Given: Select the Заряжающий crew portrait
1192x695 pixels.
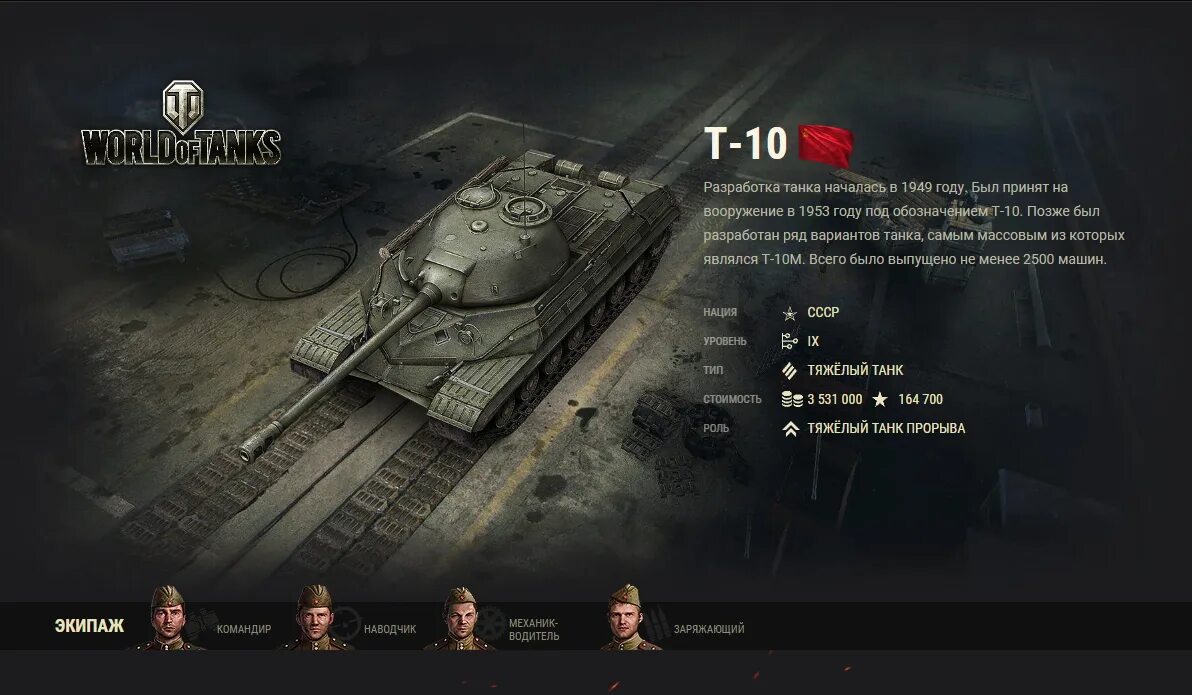Looking at the screenshot, I should [x=629, y=617].
